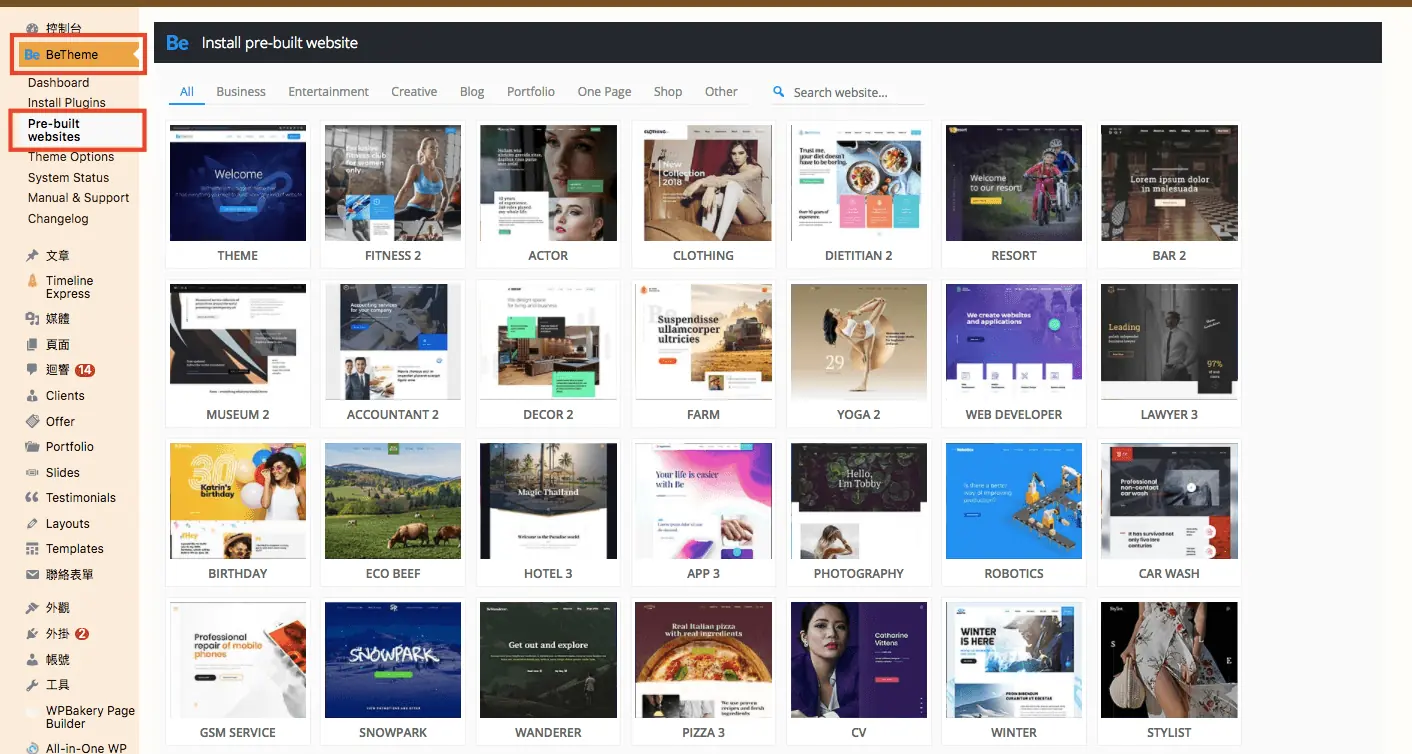Click the pages icon beside 頁面
Image resolution: width=1412 pixels, height=754 pixels.
pos(33,345)
